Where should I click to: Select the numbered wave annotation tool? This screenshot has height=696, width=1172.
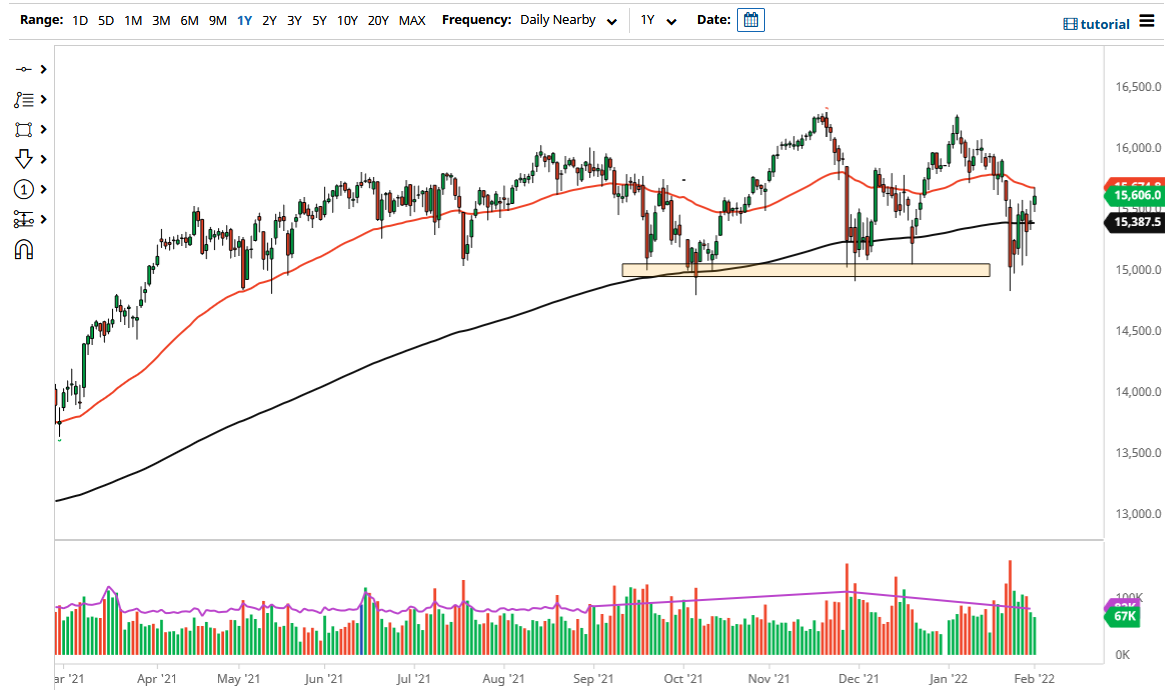click(24, 188)
